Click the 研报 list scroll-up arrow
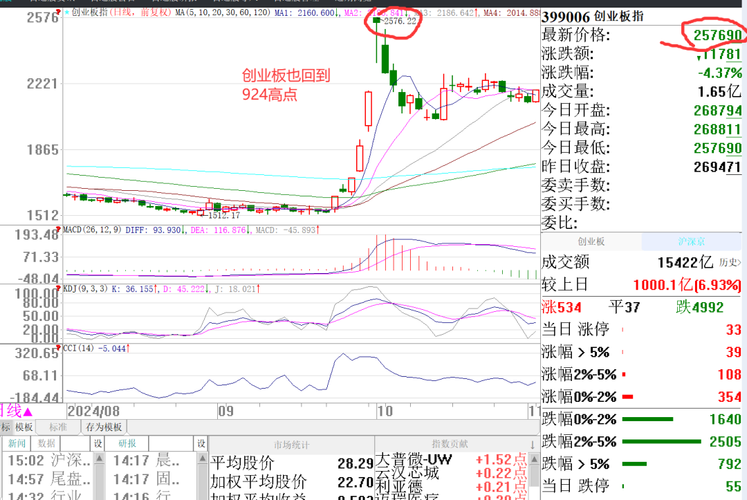The width and height of the screenshot is (747, 500). [202, 459]
